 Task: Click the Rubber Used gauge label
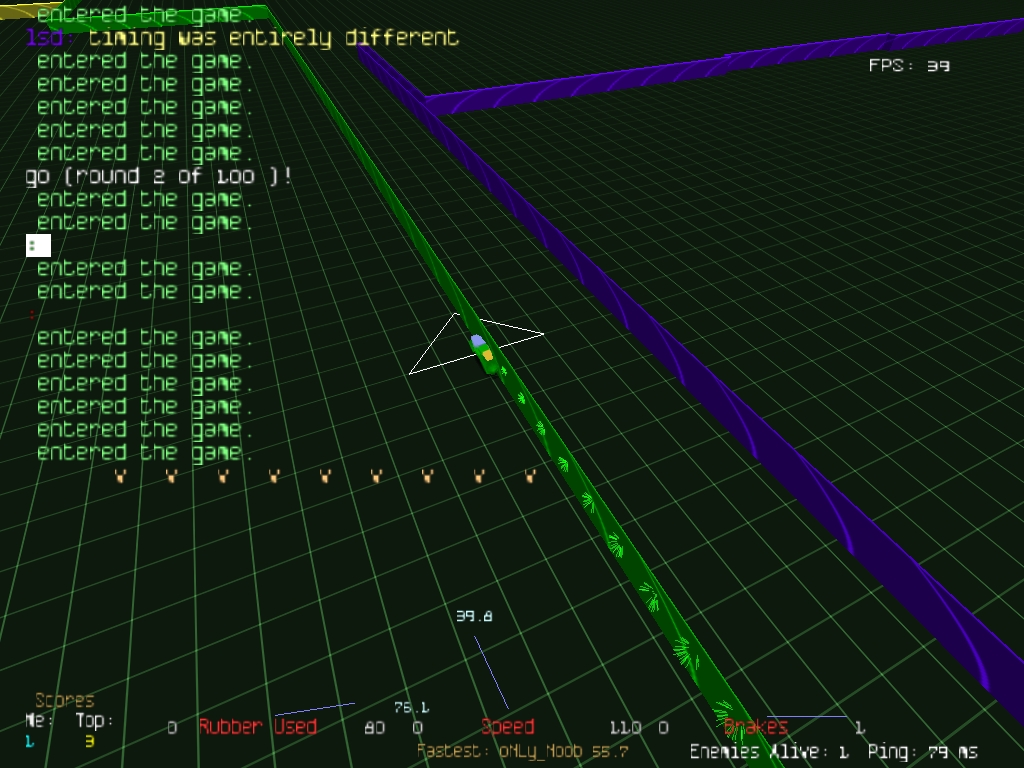coord(257,727)
